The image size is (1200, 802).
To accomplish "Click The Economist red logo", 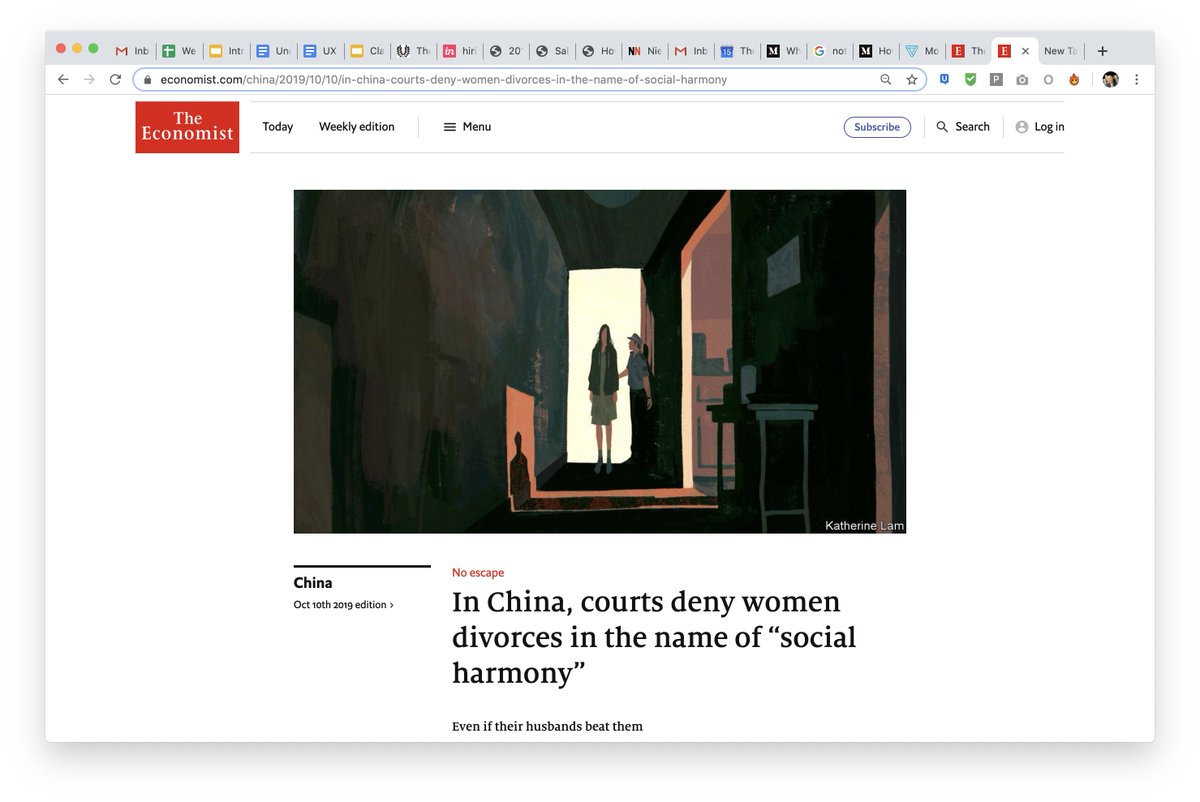I will pos(187,127).
